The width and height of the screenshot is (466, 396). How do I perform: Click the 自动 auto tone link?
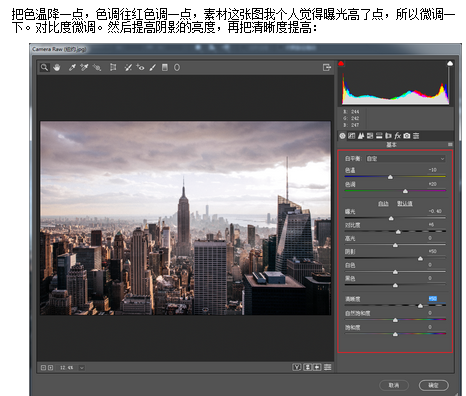coord(383,203)
